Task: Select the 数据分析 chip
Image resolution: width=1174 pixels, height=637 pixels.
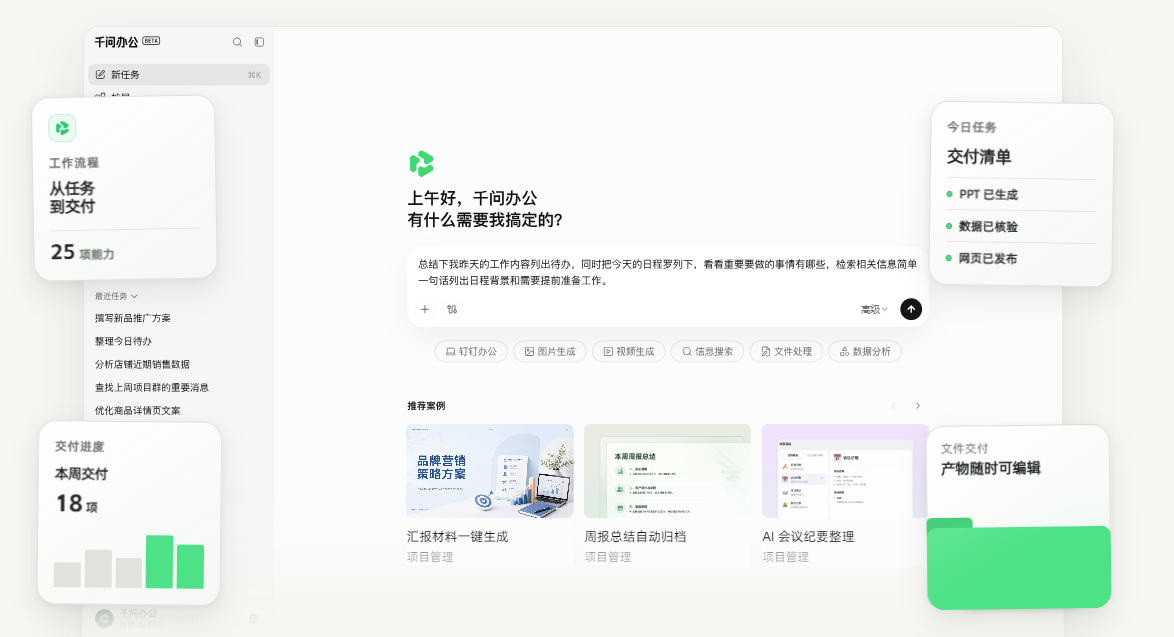Action: [x=865, y=351]
